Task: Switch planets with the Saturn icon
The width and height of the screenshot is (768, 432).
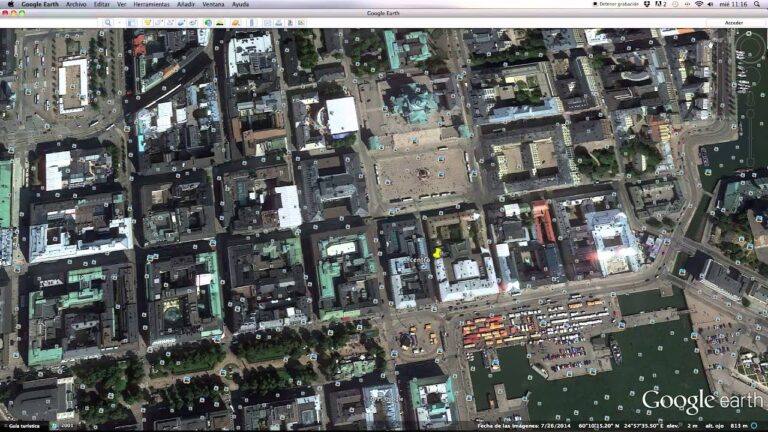Action: pos(236,23)
